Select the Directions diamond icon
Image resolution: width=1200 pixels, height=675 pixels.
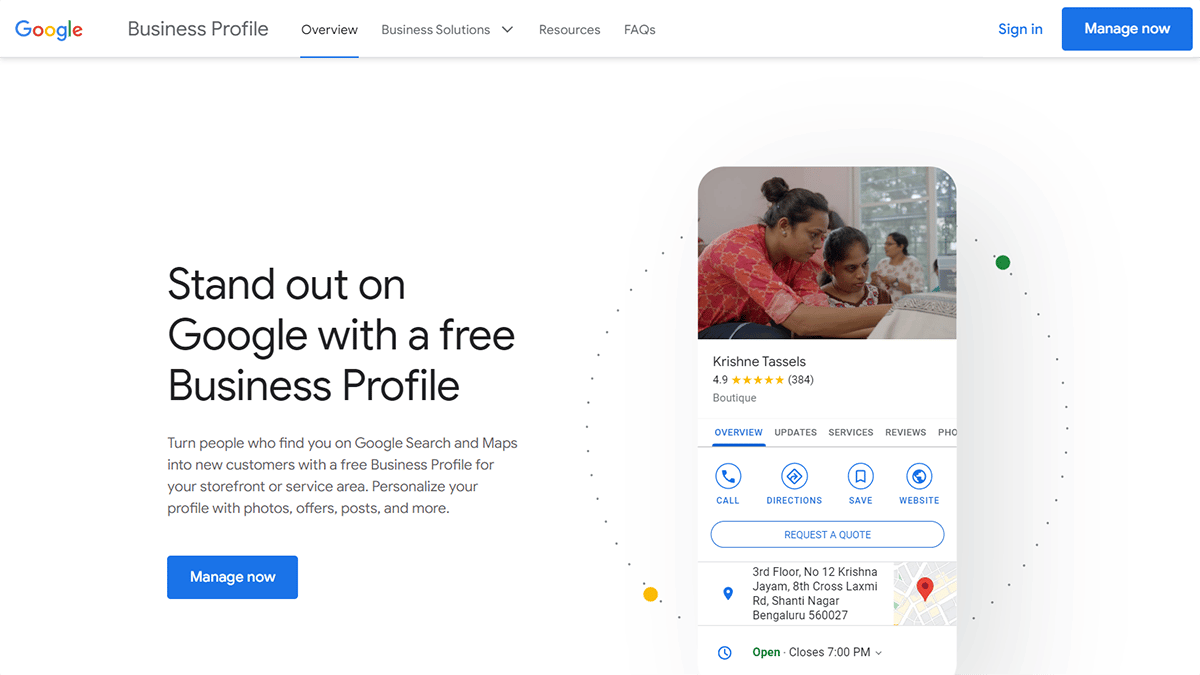794,476
